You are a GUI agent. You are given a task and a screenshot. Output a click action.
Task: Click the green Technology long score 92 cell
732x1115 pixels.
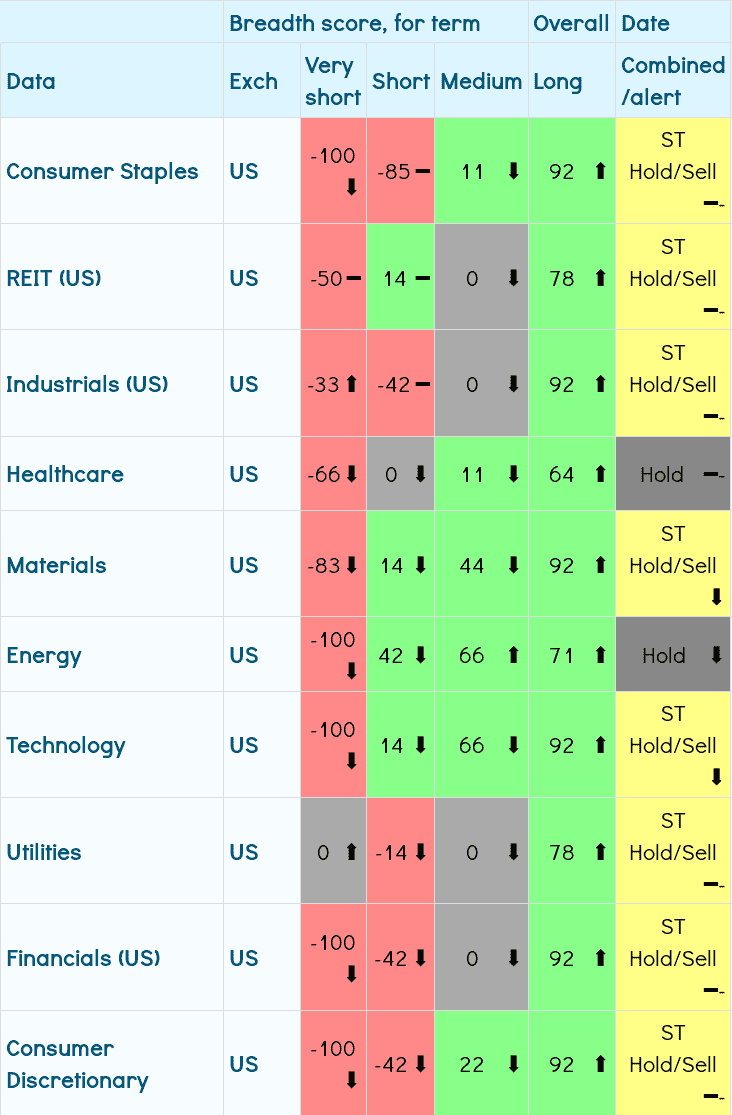tap(571, 745)
